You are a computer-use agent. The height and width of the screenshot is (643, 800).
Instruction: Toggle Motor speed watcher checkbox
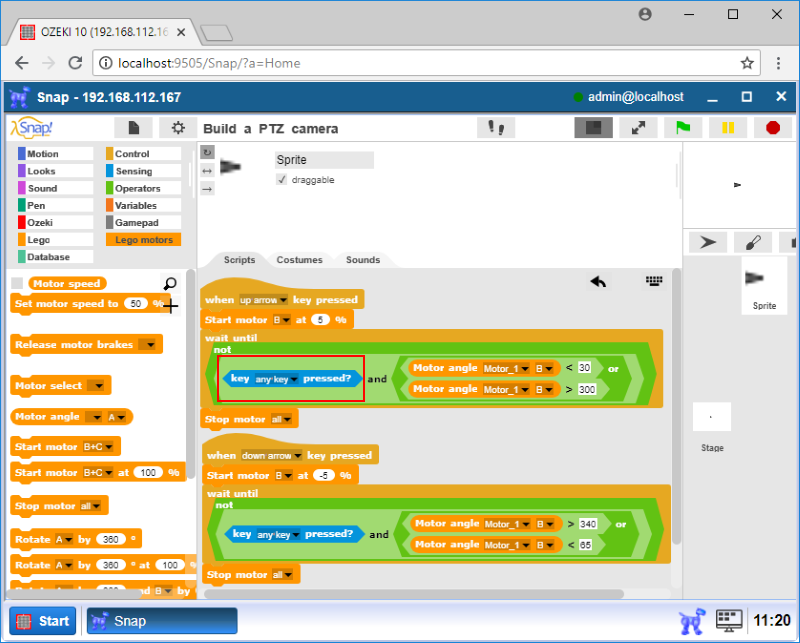pyautogui.click(x=17, y=283)
